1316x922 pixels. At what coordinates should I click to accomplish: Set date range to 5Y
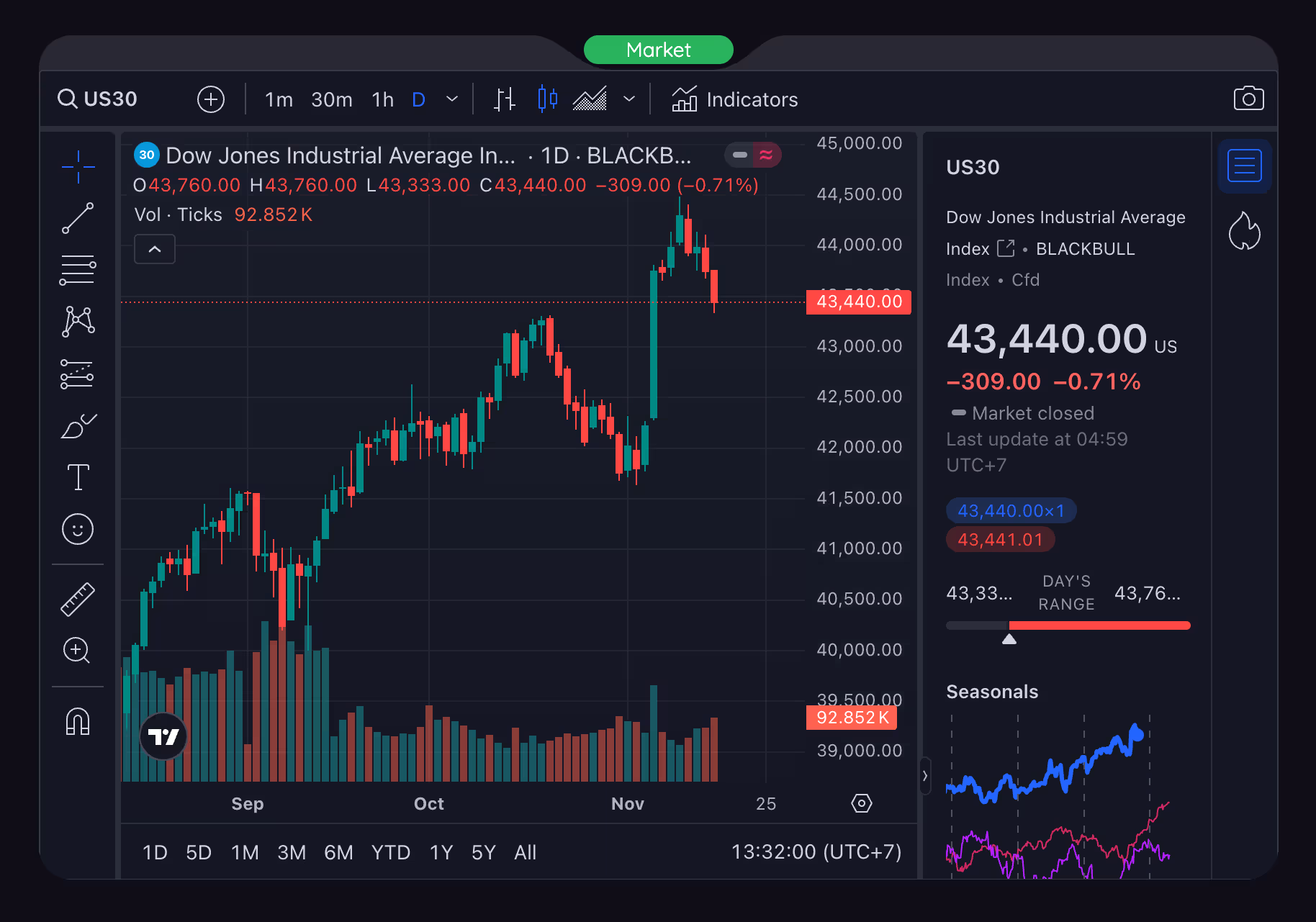[484, 853]
